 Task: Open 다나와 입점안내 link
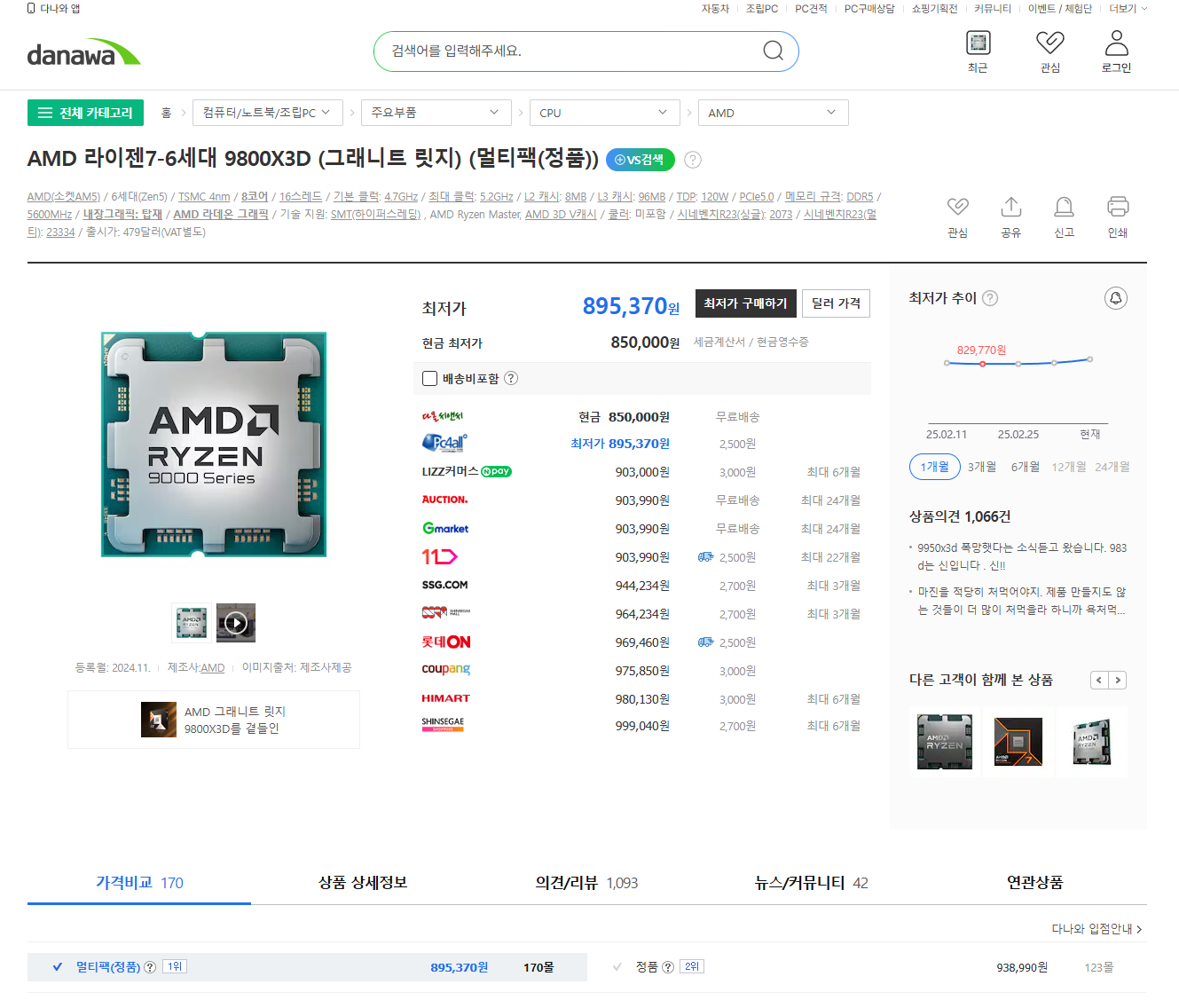click(1096, 929)
